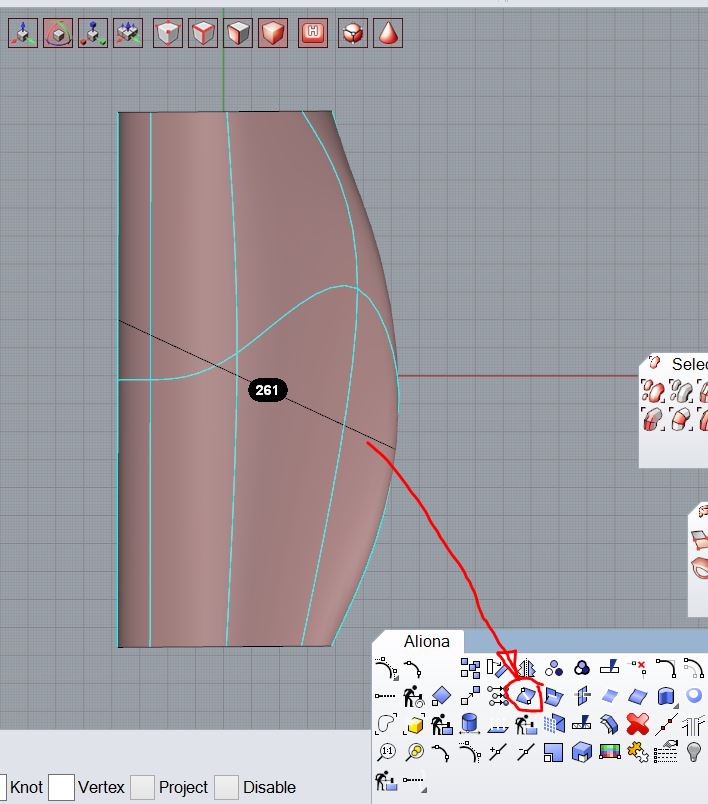Click the remove knot minus-line icon
Screen dimensions: 708x804
(x=525, y=752)
